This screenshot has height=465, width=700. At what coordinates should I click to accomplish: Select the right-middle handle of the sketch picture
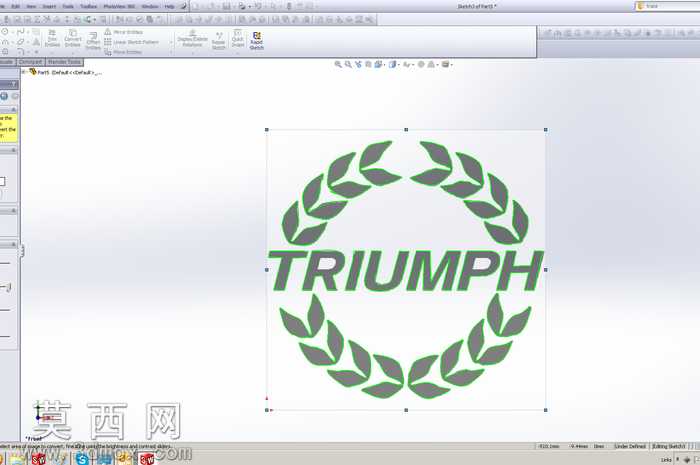click(546, 270)
